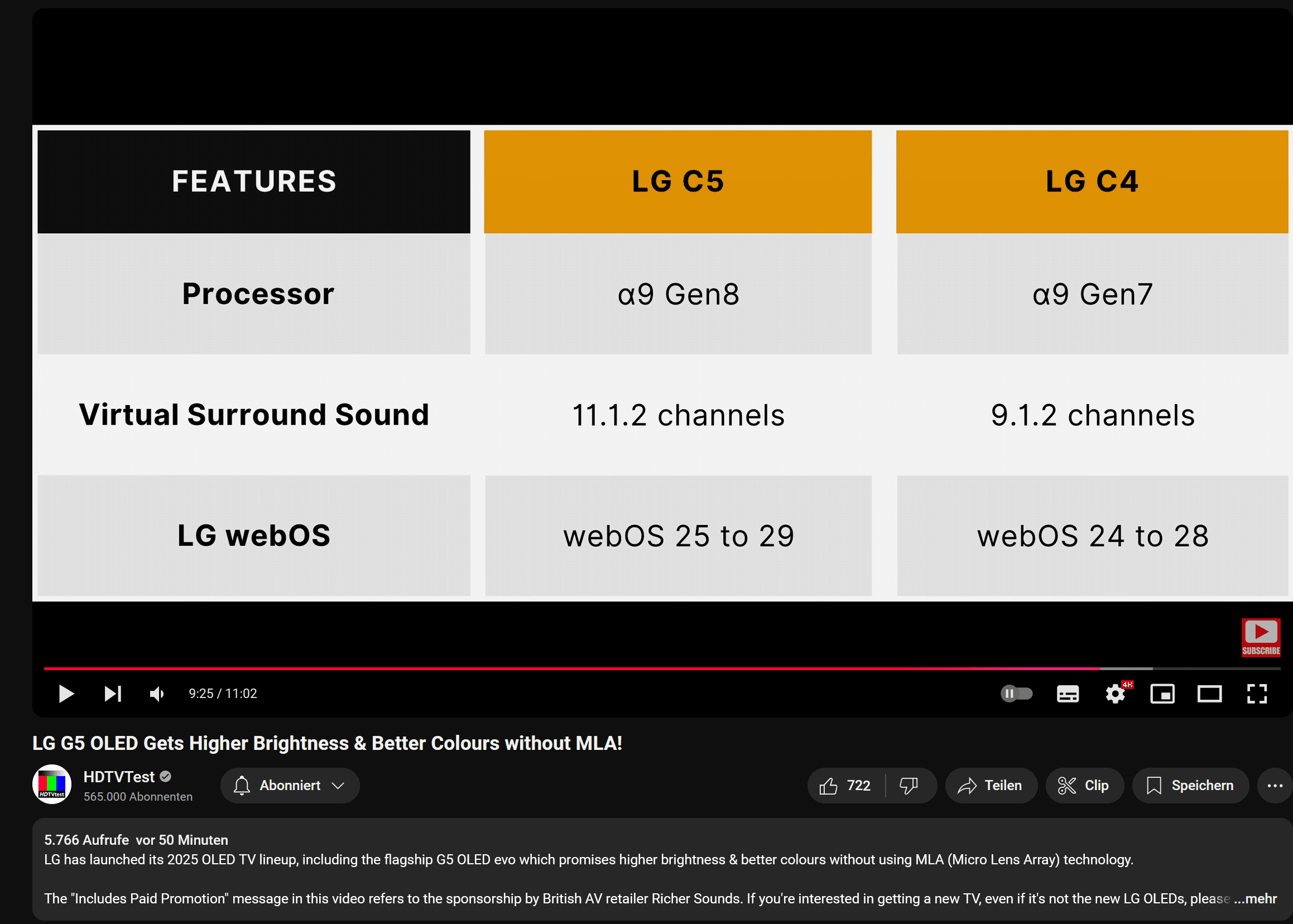Dislike the video
The height and width of the screenshot is (924, 1293).
click(909, 785)
